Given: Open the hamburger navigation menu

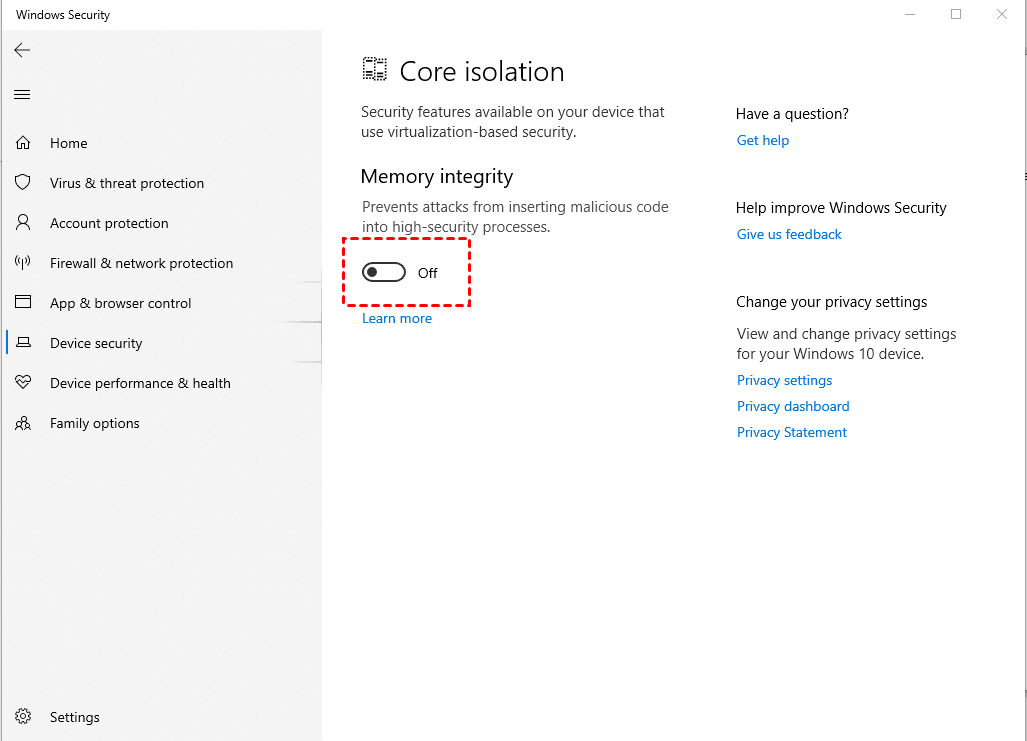Looking at the screenshot, I should click(x=22, y=94).
